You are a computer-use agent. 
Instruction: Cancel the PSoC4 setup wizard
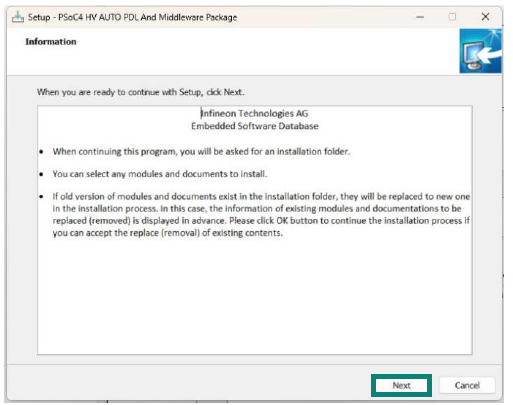pyautogui.click(x=467, y=385)
